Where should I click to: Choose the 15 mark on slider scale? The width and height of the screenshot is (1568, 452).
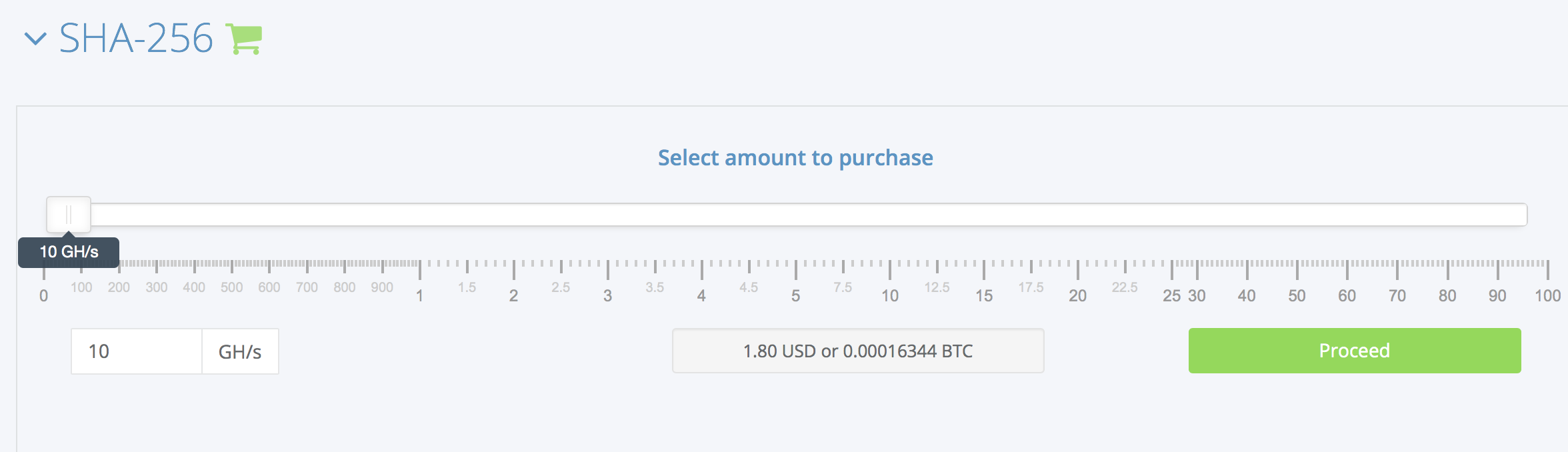point(984,295)
